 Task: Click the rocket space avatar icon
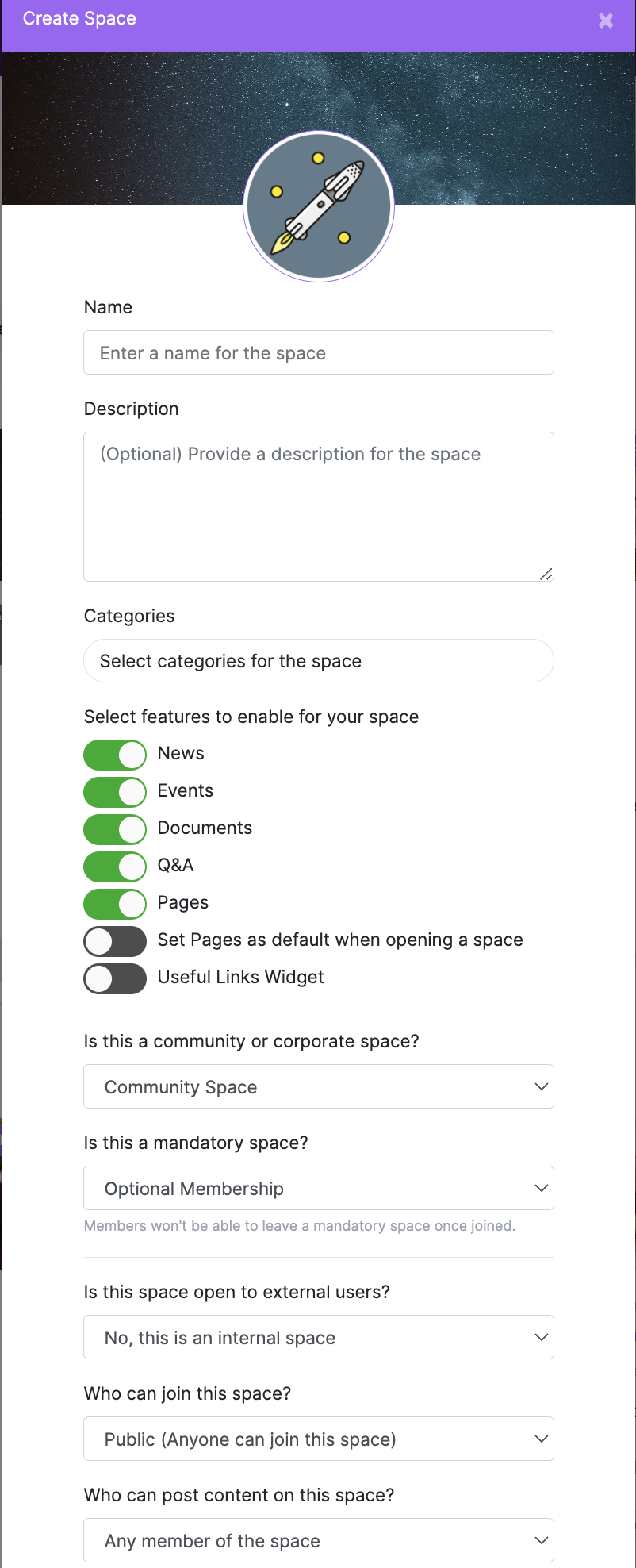click(x=318, y=205)
